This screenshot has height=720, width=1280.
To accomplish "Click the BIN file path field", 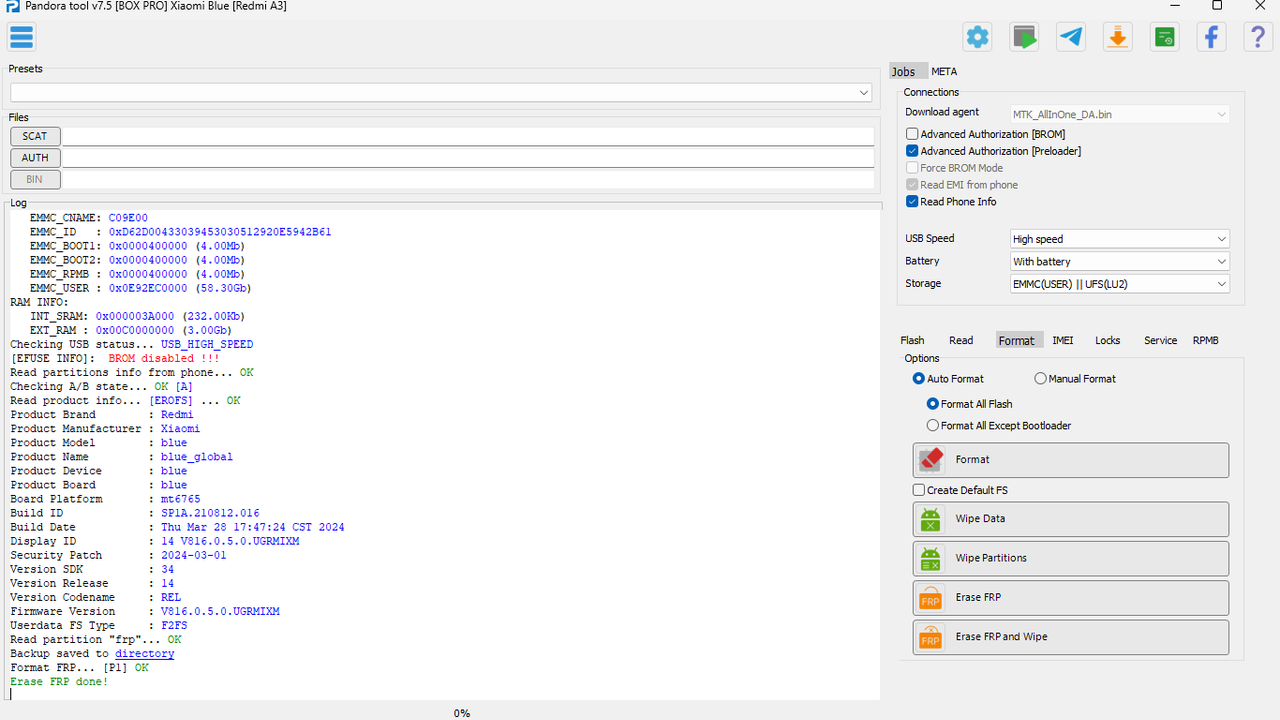I will point(468,180).
